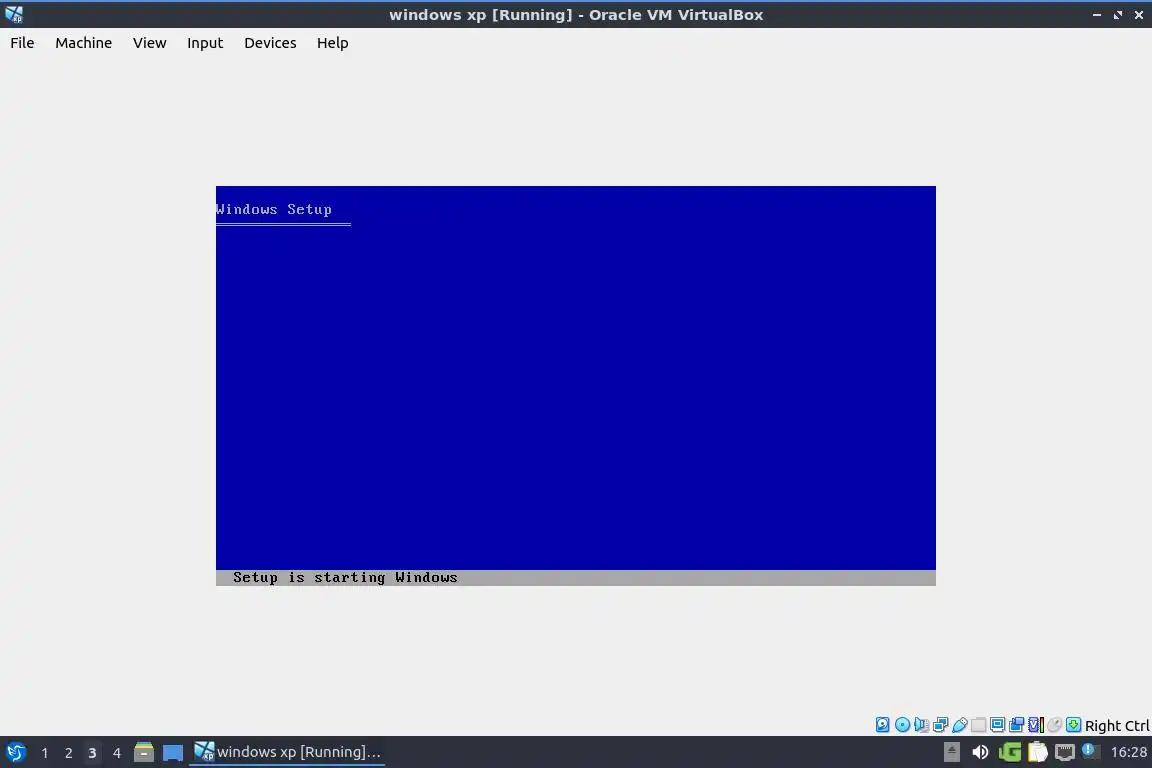Open the volume control tray icon
The height and width of the screenshot is (768, 1152).
click(980, 752)
